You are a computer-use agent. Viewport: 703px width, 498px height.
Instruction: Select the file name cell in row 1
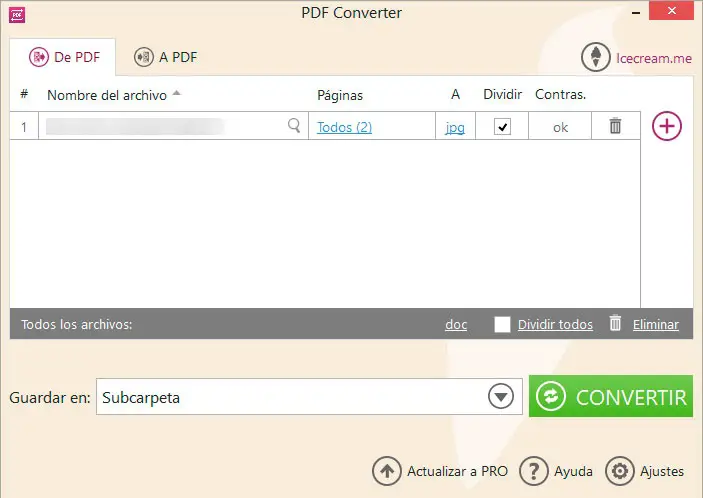(x=174, y=126)
